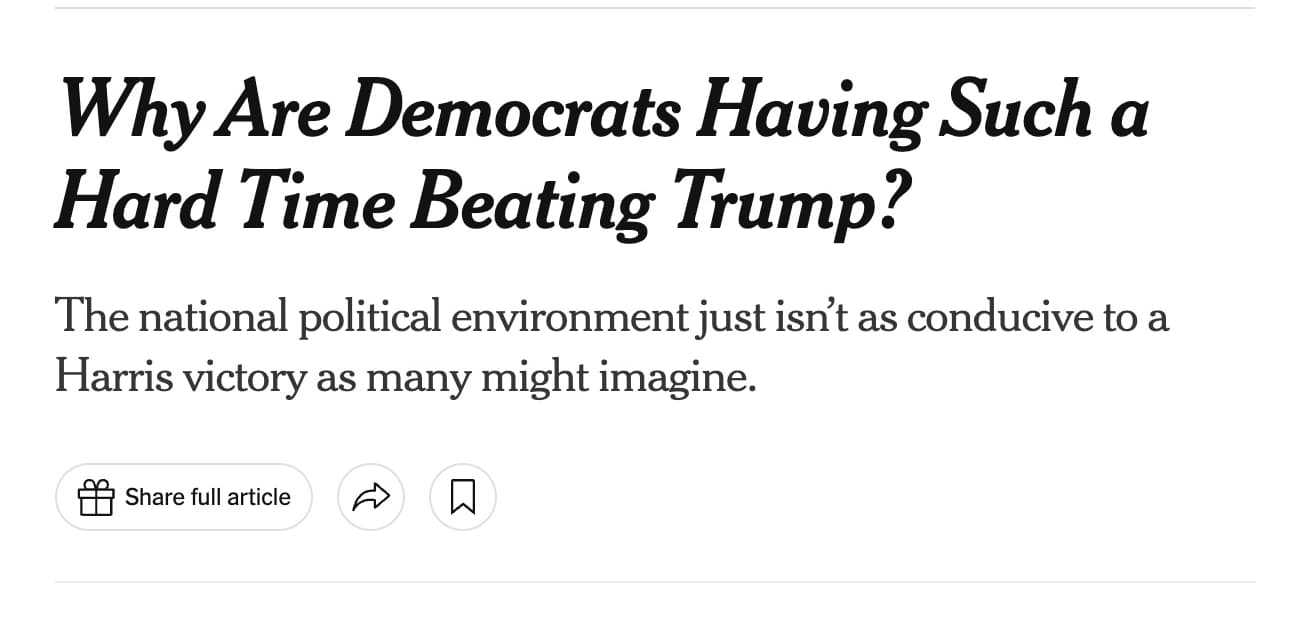Image resolution: width=1292 pixels, height=630 pixels.
Task: Click the horizontal divider below share buttons
Action: click(655, 582)
